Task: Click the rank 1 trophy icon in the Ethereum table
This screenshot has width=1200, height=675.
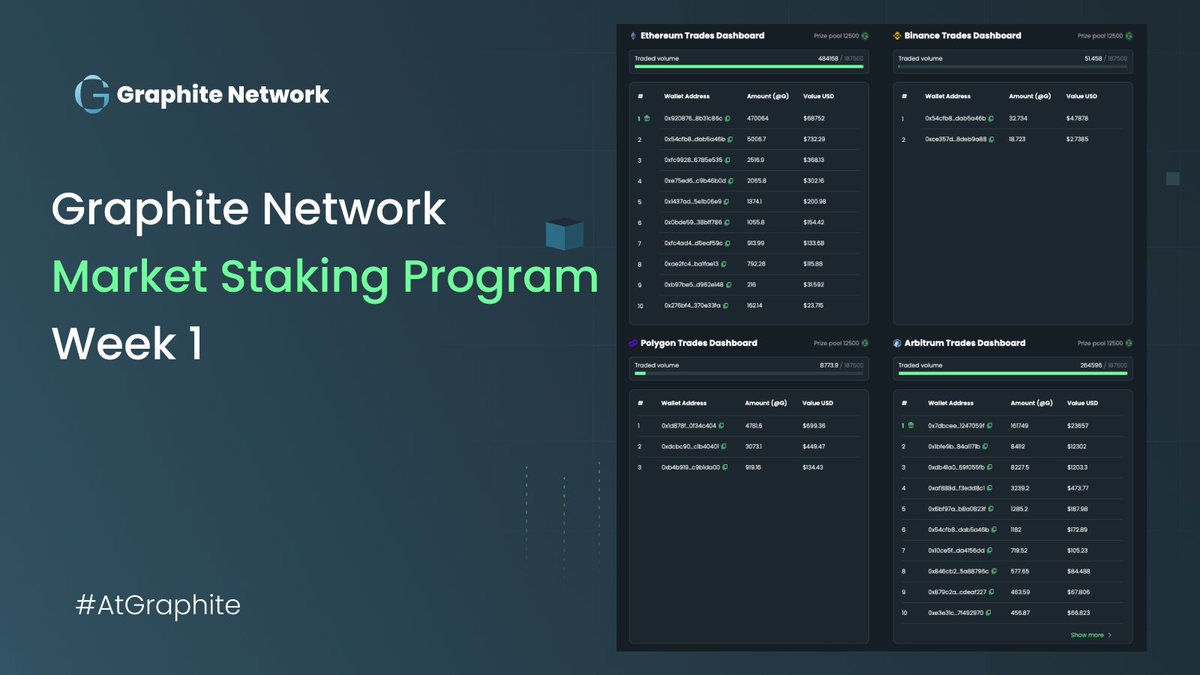Action: 647,118
